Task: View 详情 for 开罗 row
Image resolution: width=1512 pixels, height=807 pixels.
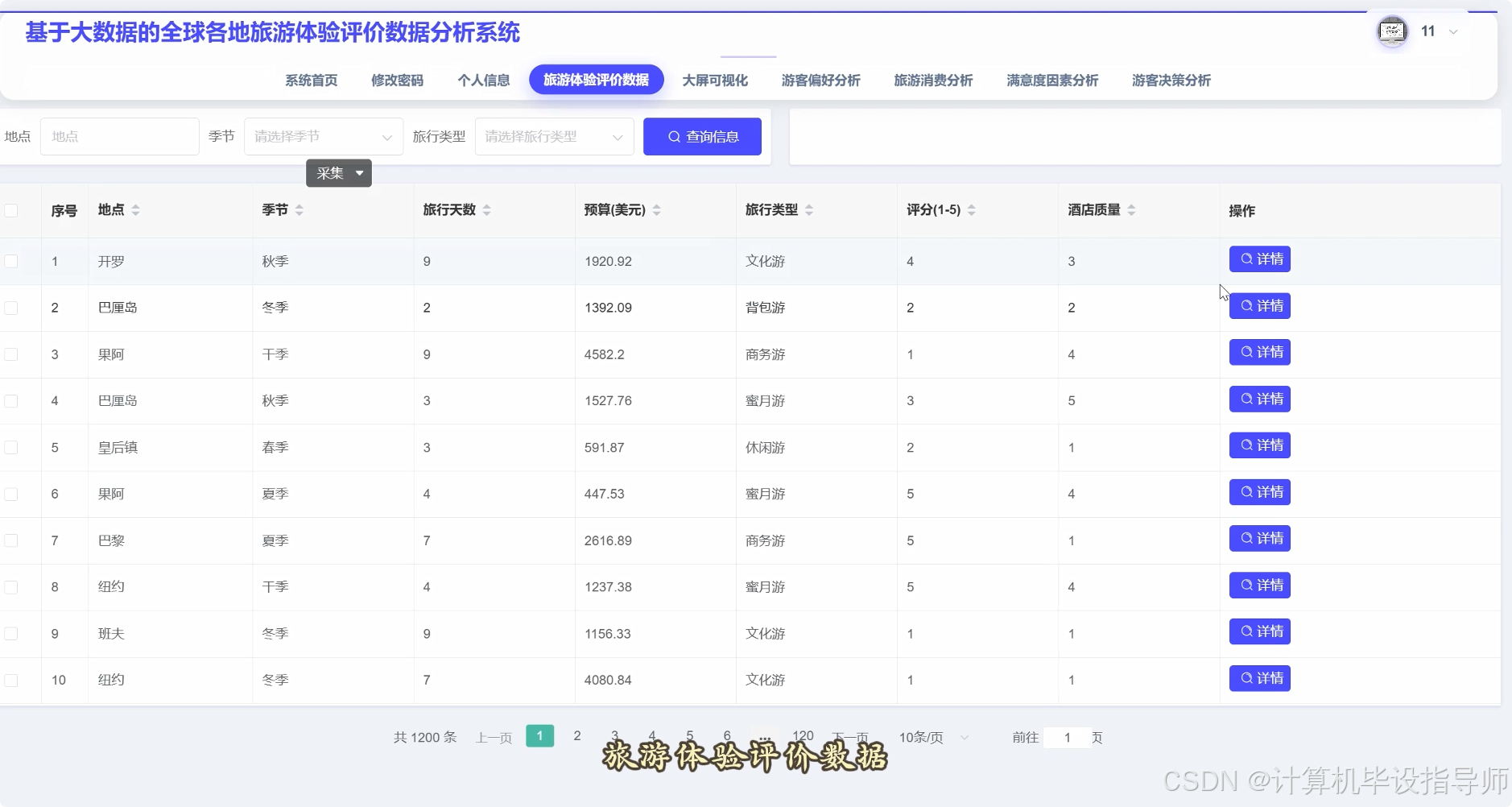Action: tap(1260, 259)
